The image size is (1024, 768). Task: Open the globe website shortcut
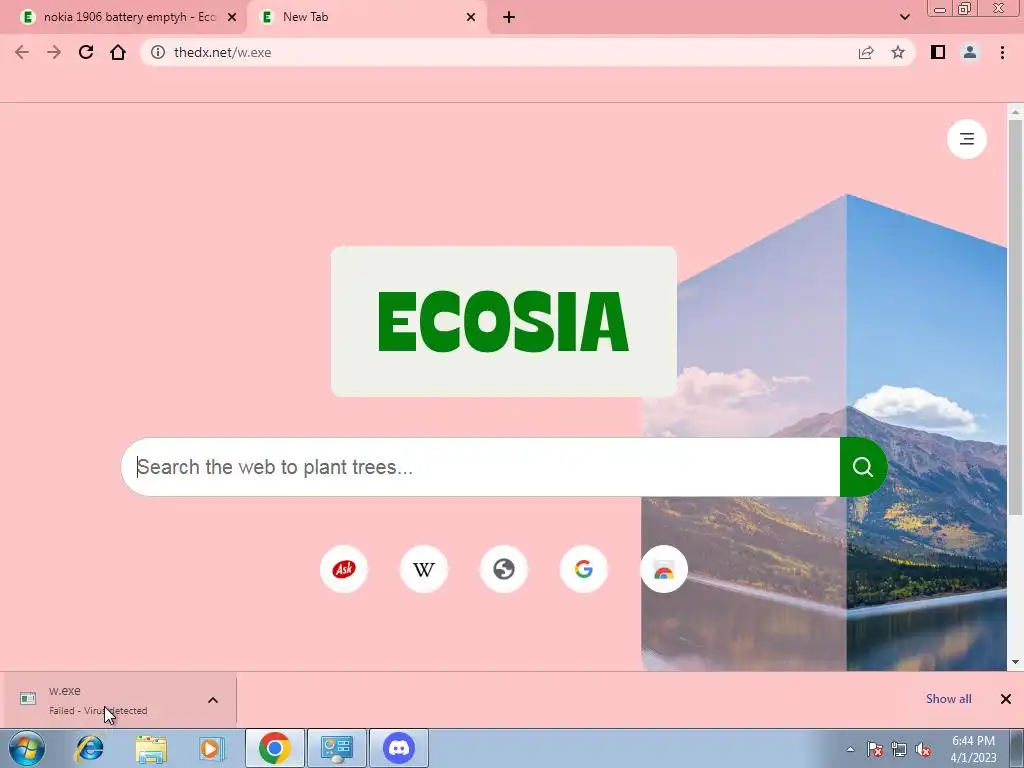tap(504, 569)
